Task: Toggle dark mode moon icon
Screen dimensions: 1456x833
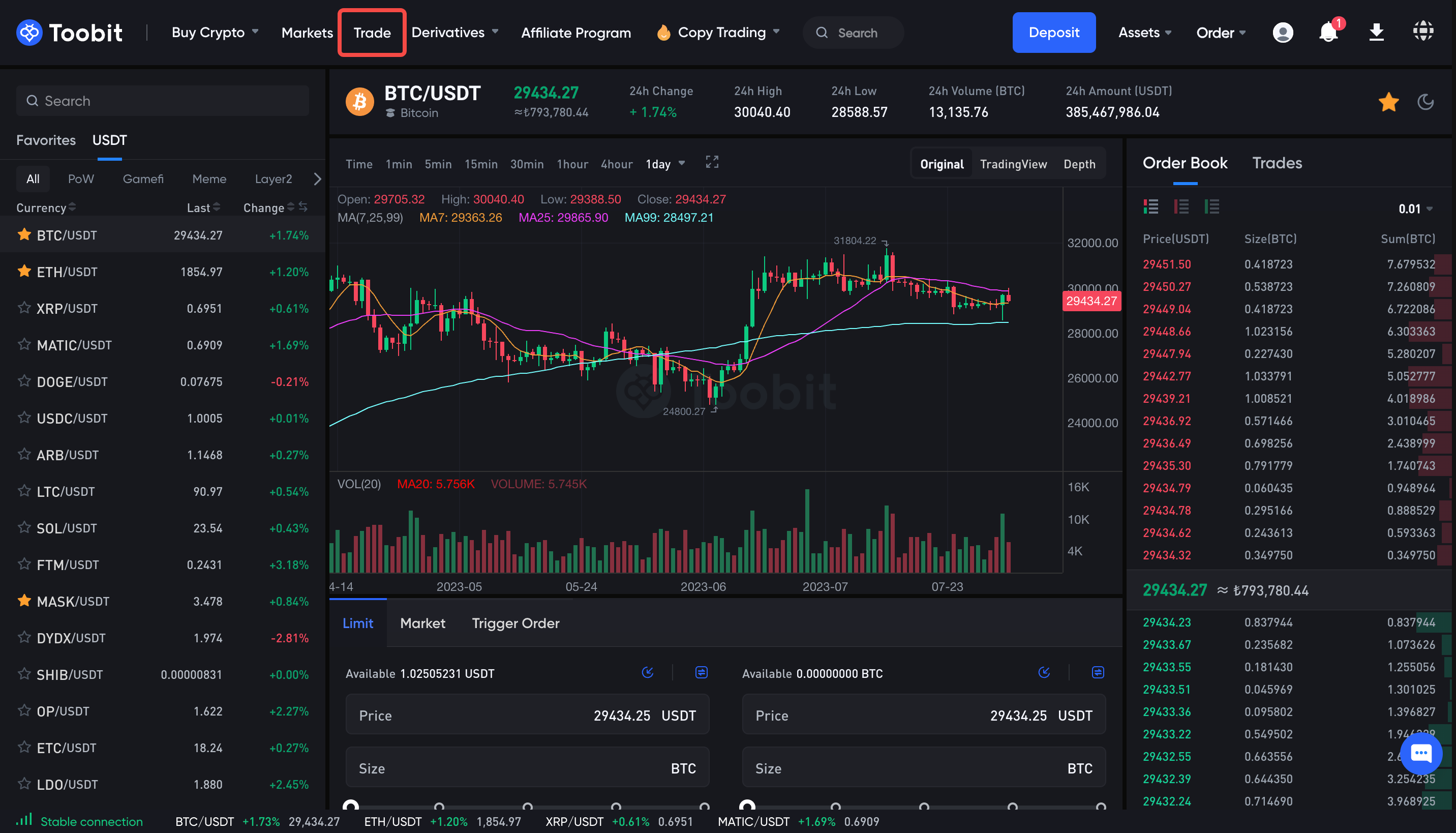Action: (x=1425, y=102)
